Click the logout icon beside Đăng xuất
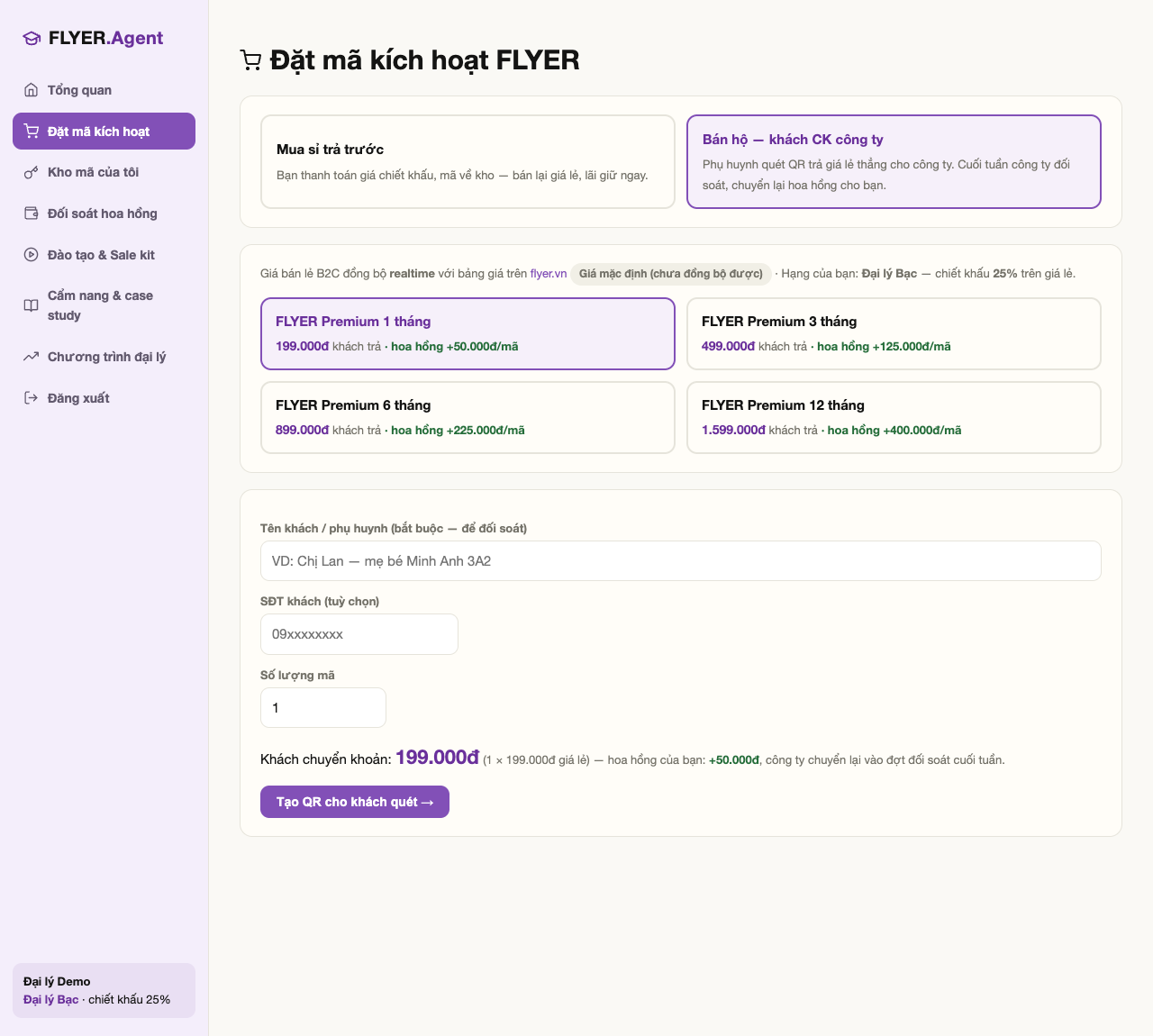The width and height of the screenshot is (1153, 1036). (x=31, y=398)
